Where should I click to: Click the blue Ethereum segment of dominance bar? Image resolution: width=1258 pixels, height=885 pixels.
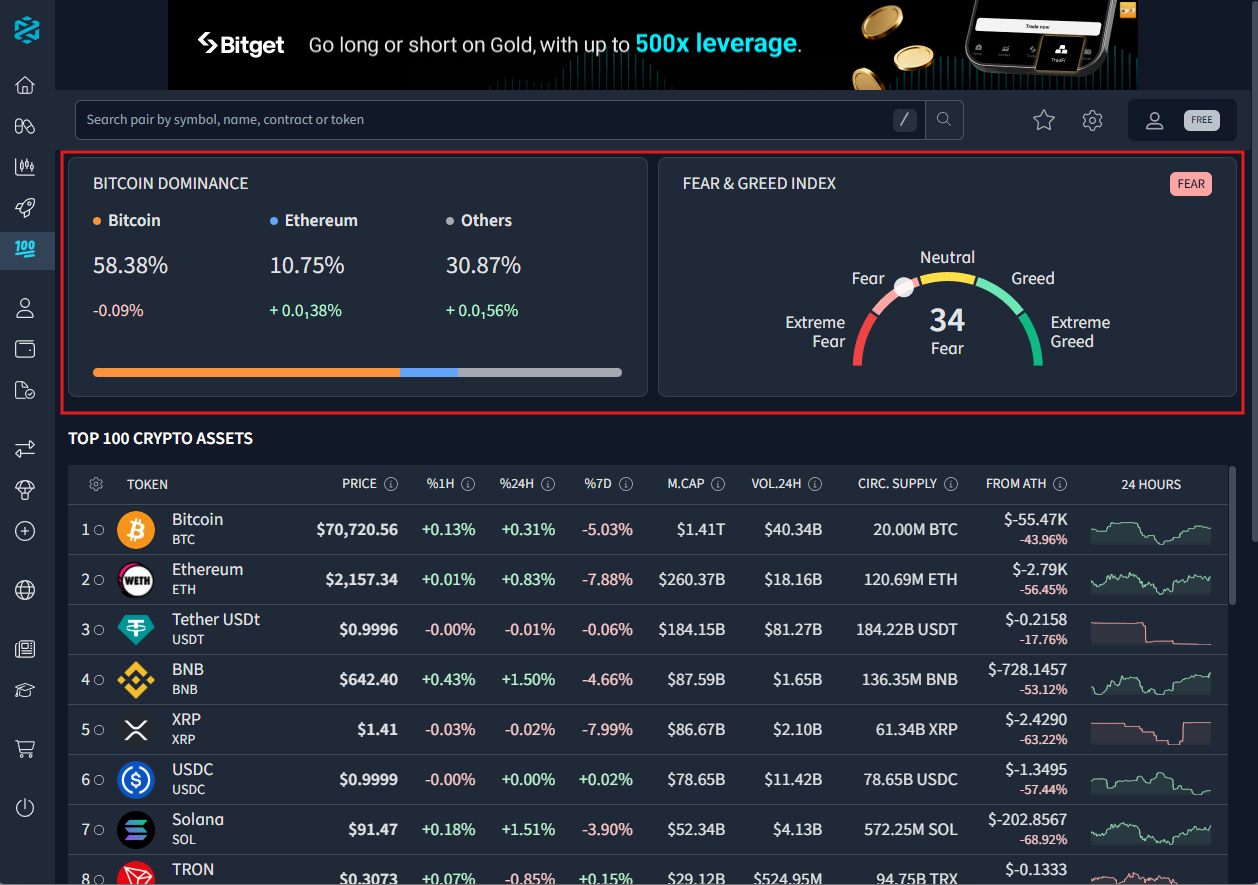click(x=429, y=372)
